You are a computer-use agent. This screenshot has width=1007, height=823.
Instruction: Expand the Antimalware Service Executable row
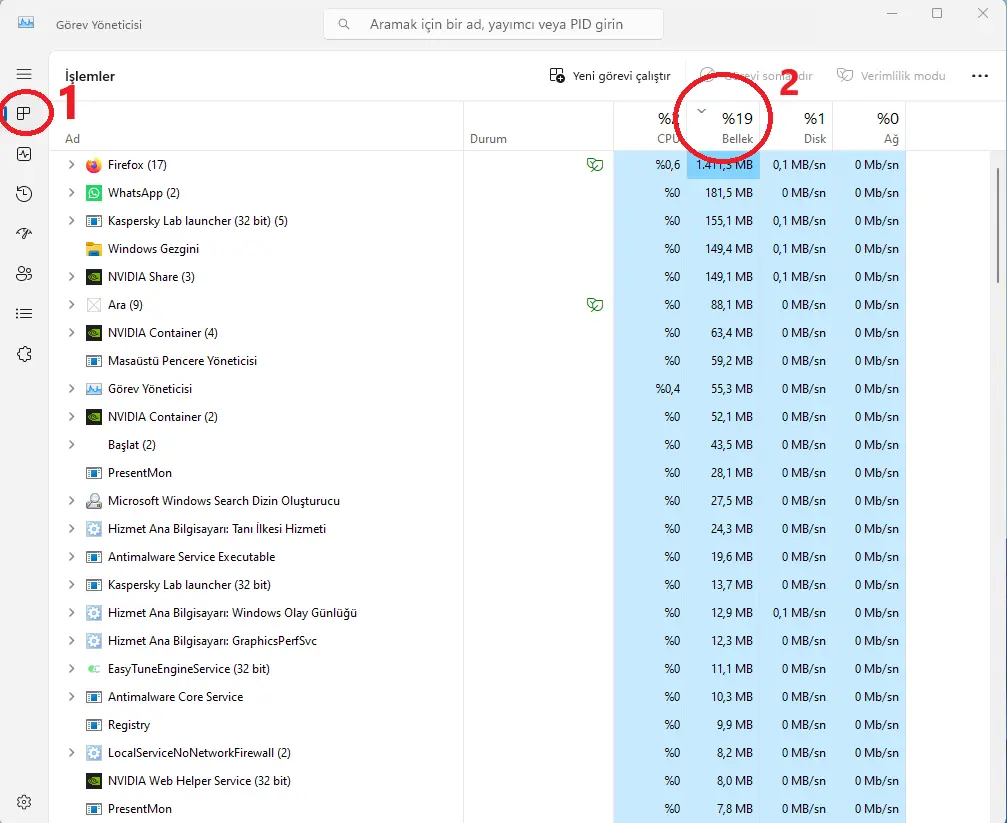(x=71, y=557)
